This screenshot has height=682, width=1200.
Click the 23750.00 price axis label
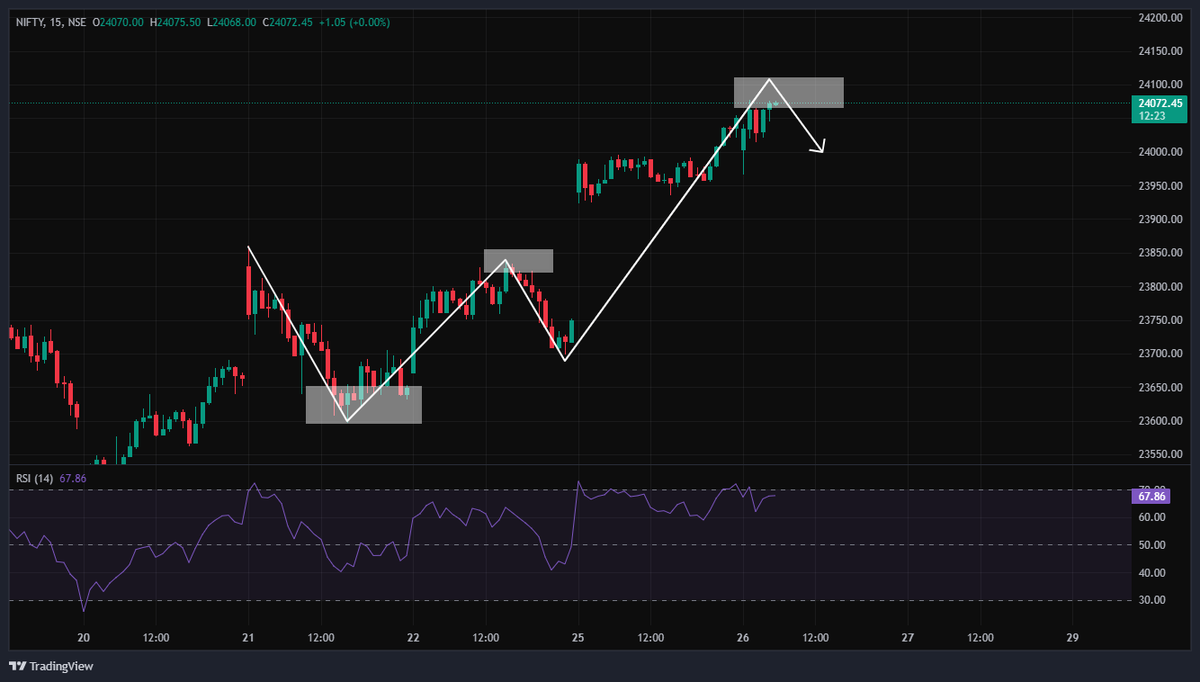1160,320
